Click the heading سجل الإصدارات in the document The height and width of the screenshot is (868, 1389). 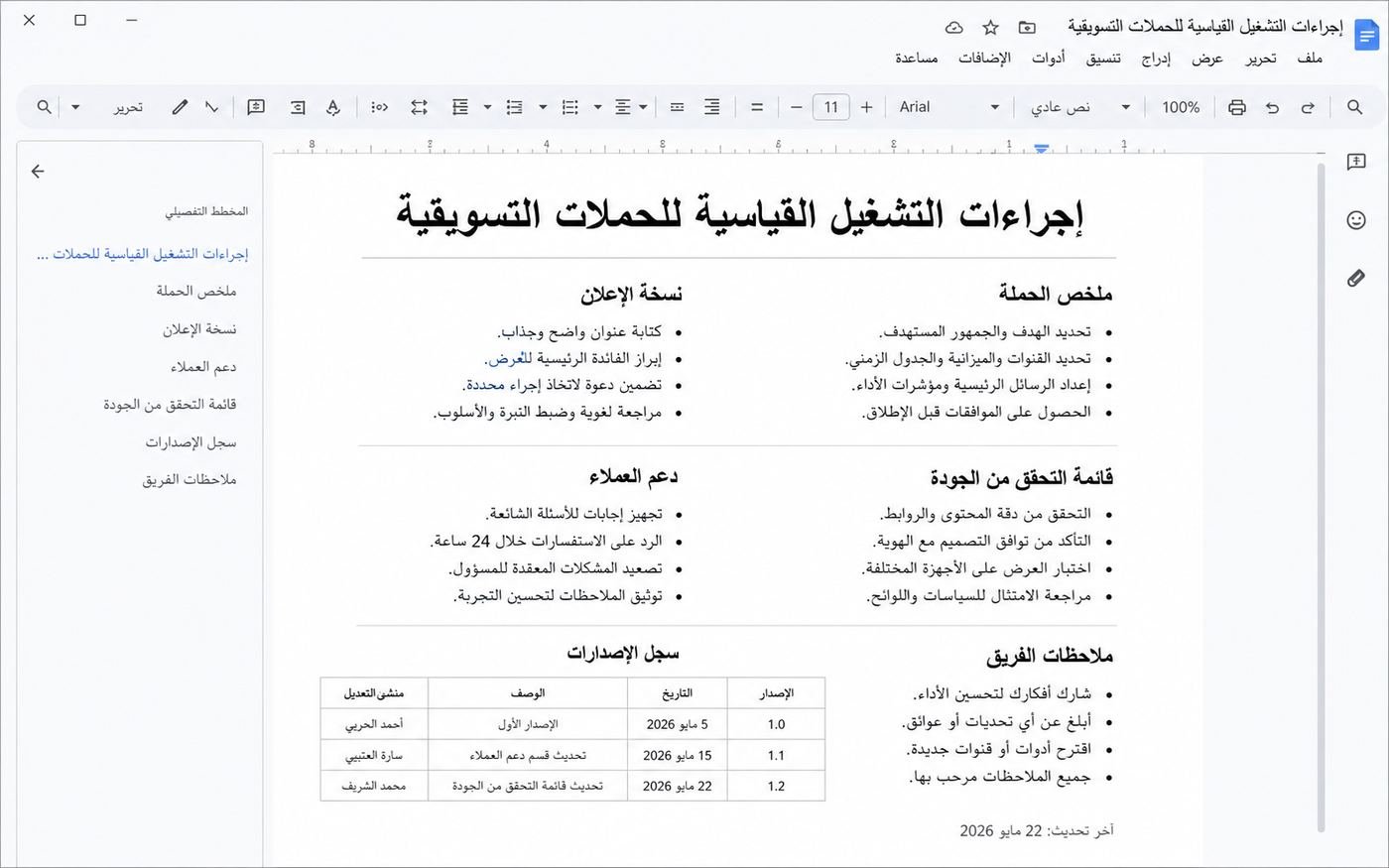tap(623, 653)
